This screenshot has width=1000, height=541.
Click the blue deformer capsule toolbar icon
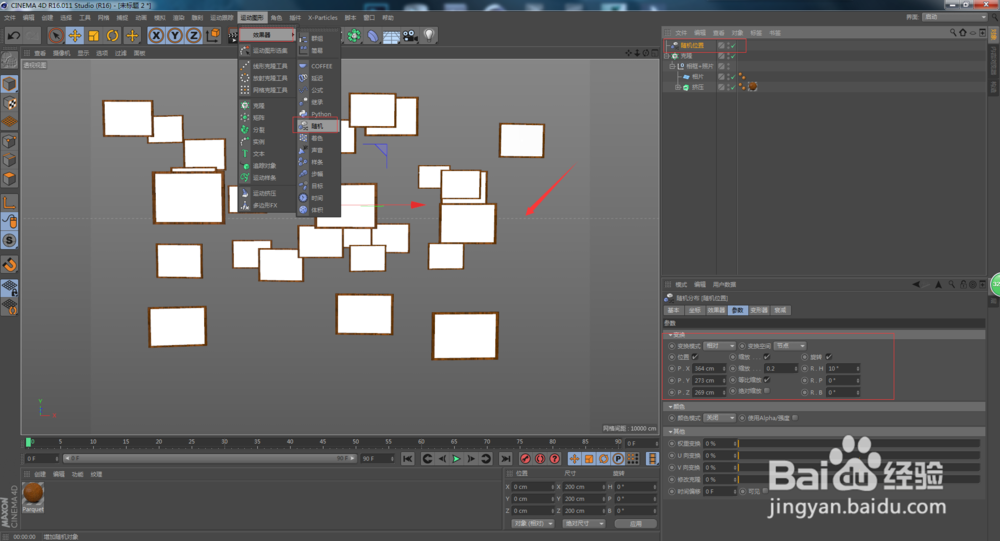coord(372,36)
